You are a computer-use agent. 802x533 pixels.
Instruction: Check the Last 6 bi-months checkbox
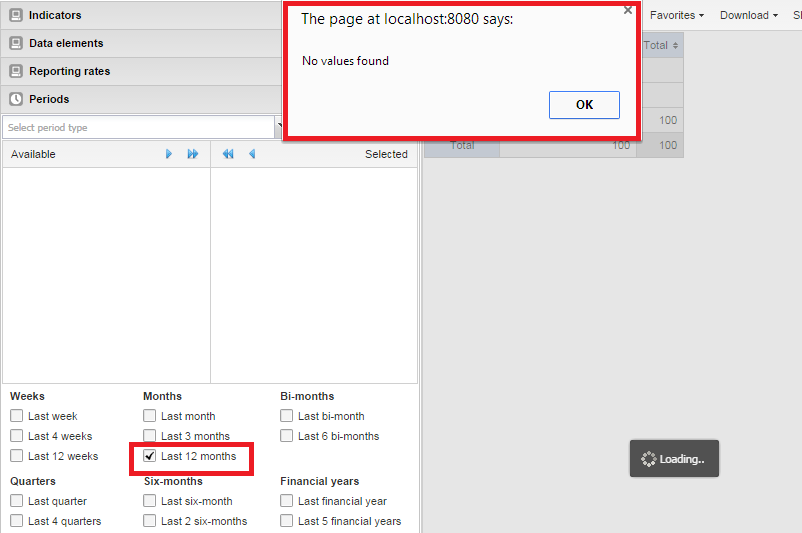pos(286,435)
